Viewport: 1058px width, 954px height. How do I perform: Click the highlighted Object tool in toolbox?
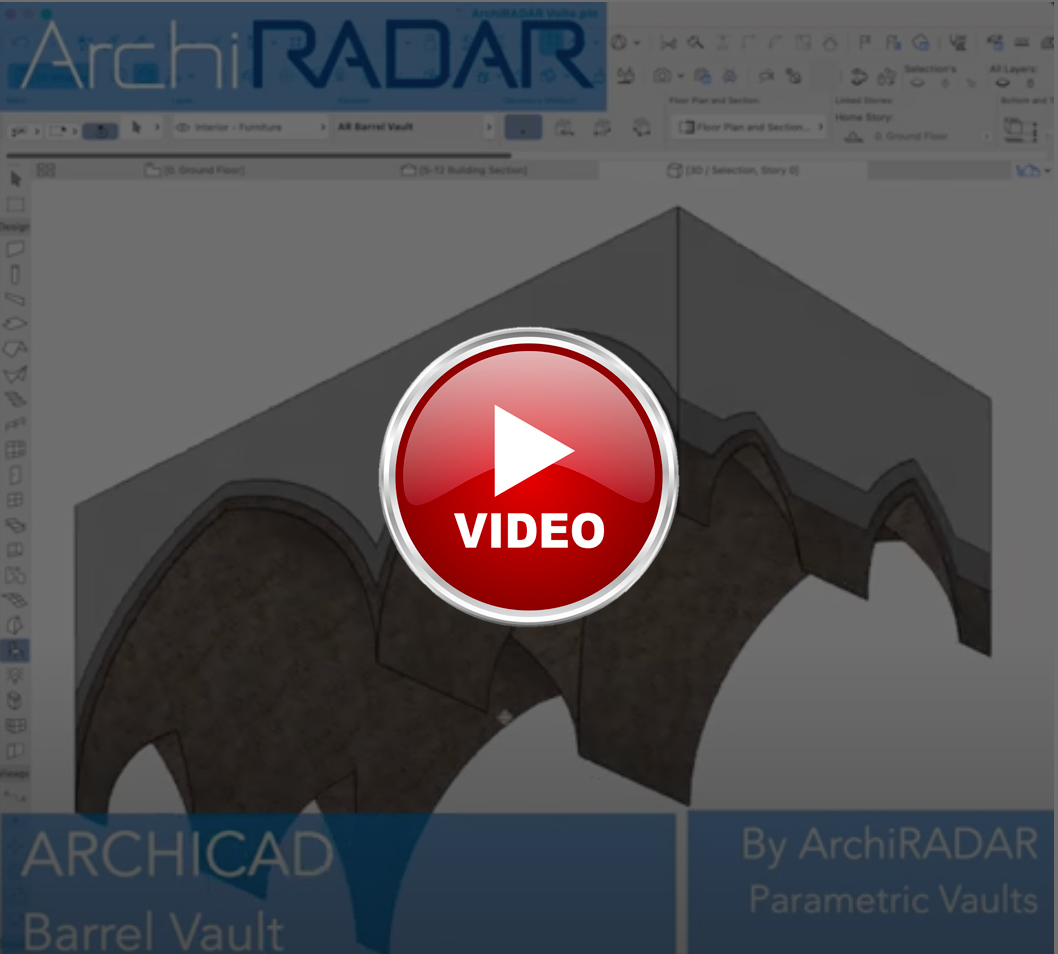pyautogui.click(x=15, y=651)
